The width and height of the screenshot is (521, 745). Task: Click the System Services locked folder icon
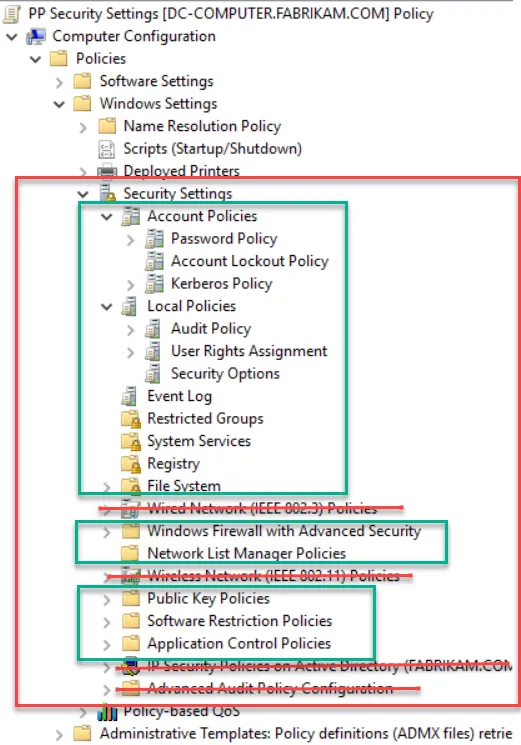click(131, 441)
